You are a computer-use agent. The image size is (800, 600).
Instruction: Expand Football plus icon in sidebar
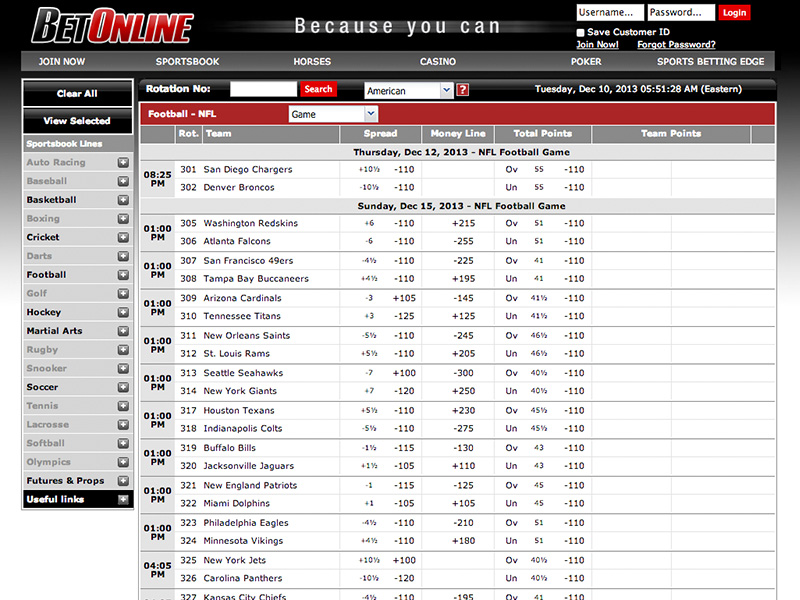pos(123,274)
